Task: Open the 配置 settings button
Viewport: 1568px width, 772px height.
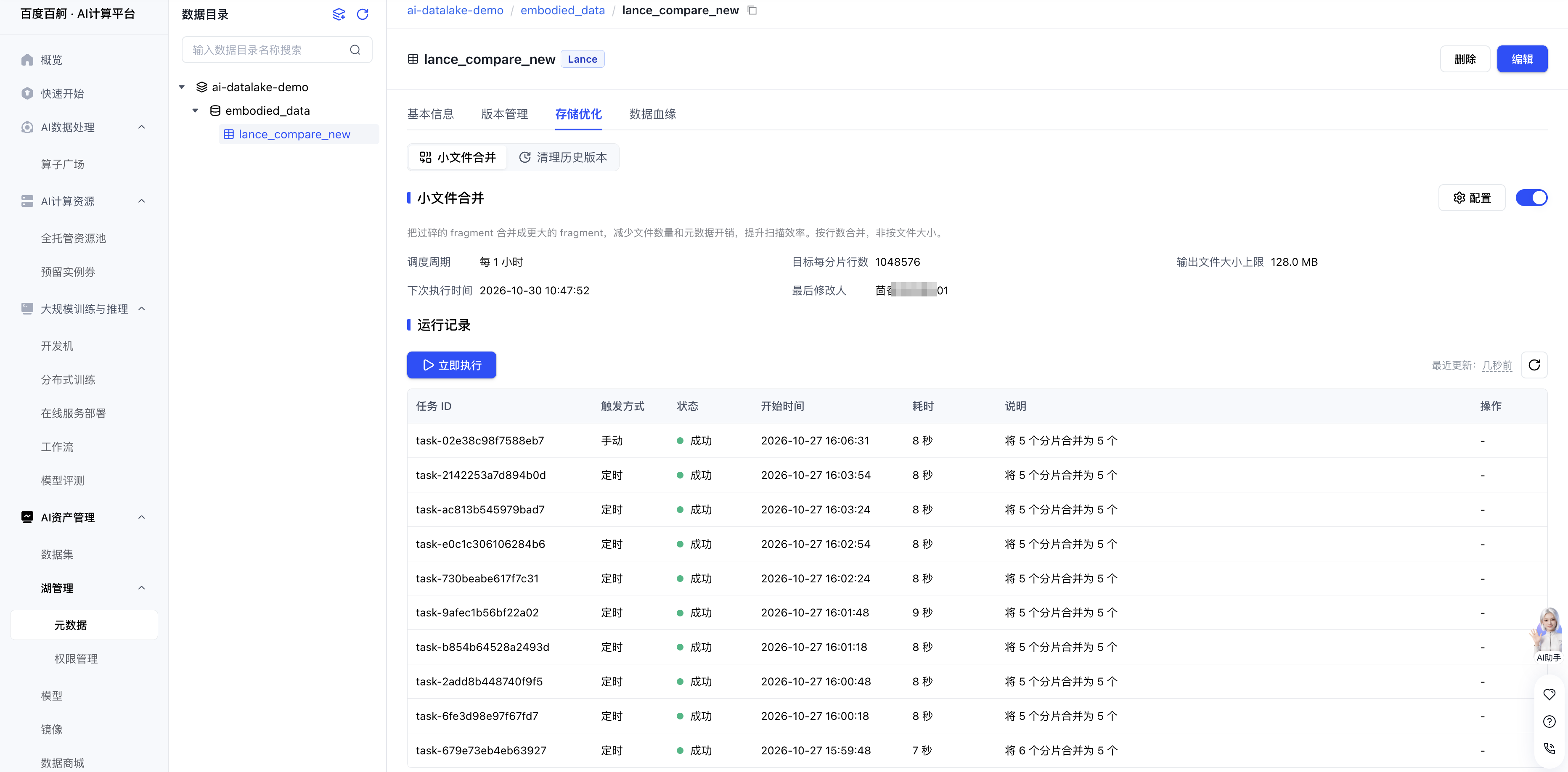Action: pos(1471,198)
